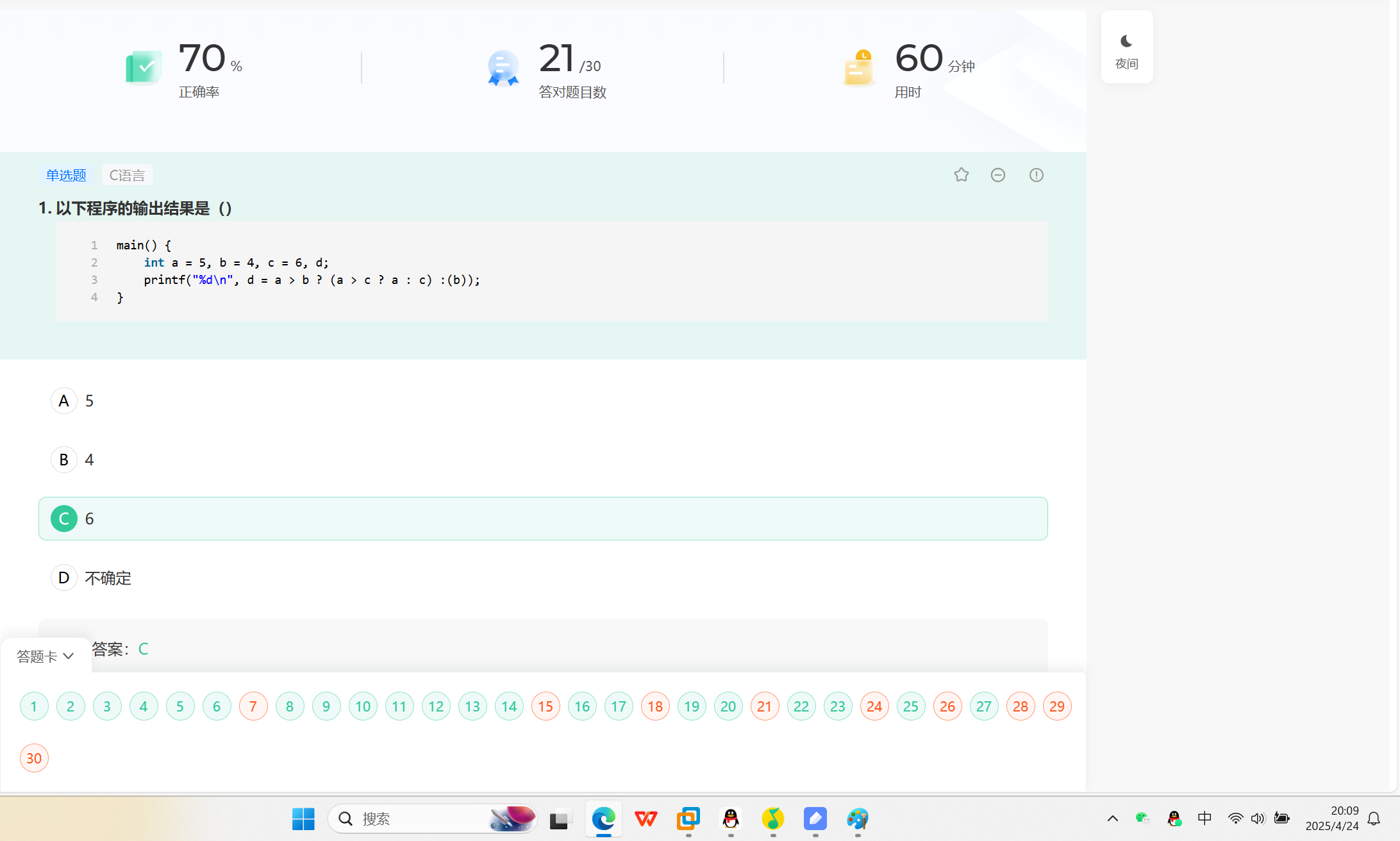
Task: Select answer option A
Action: pyautogui.click(x=64, y=401)
